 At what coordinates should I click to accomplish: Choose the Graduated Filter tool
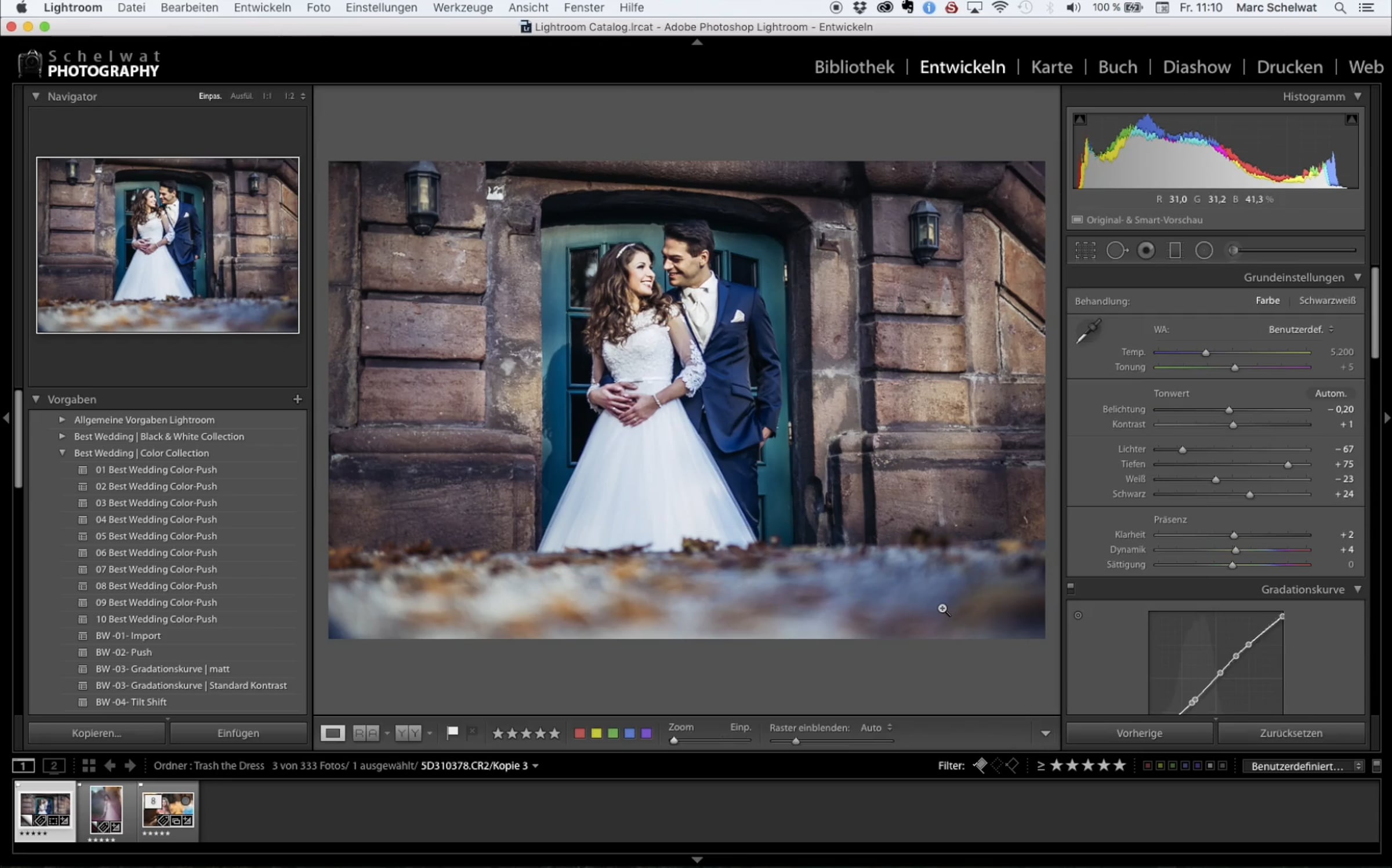coord(1174,250)
